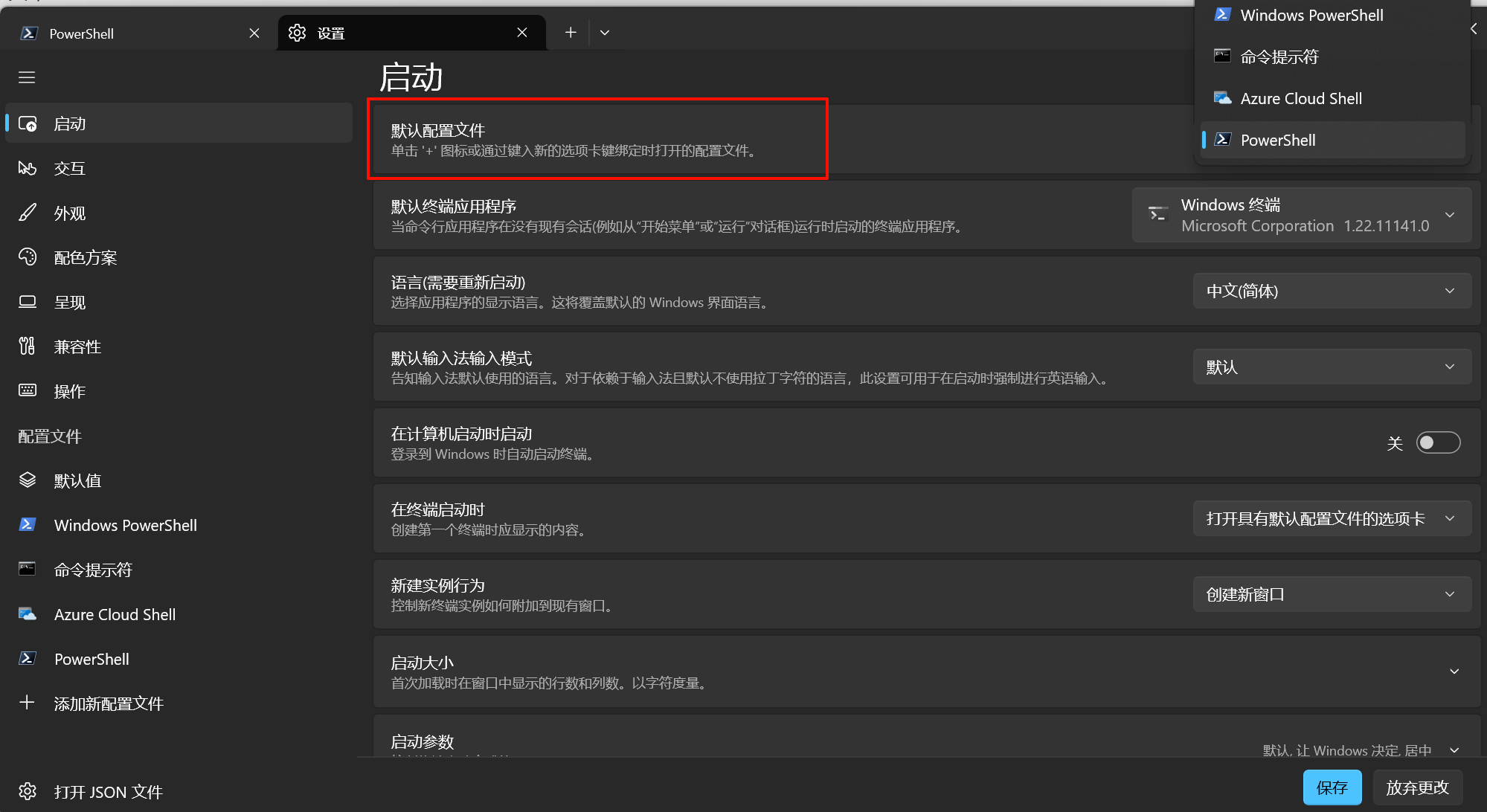
Task: Open the 默认输入法输入模式 dropdown
Action: click(1332, 367)
